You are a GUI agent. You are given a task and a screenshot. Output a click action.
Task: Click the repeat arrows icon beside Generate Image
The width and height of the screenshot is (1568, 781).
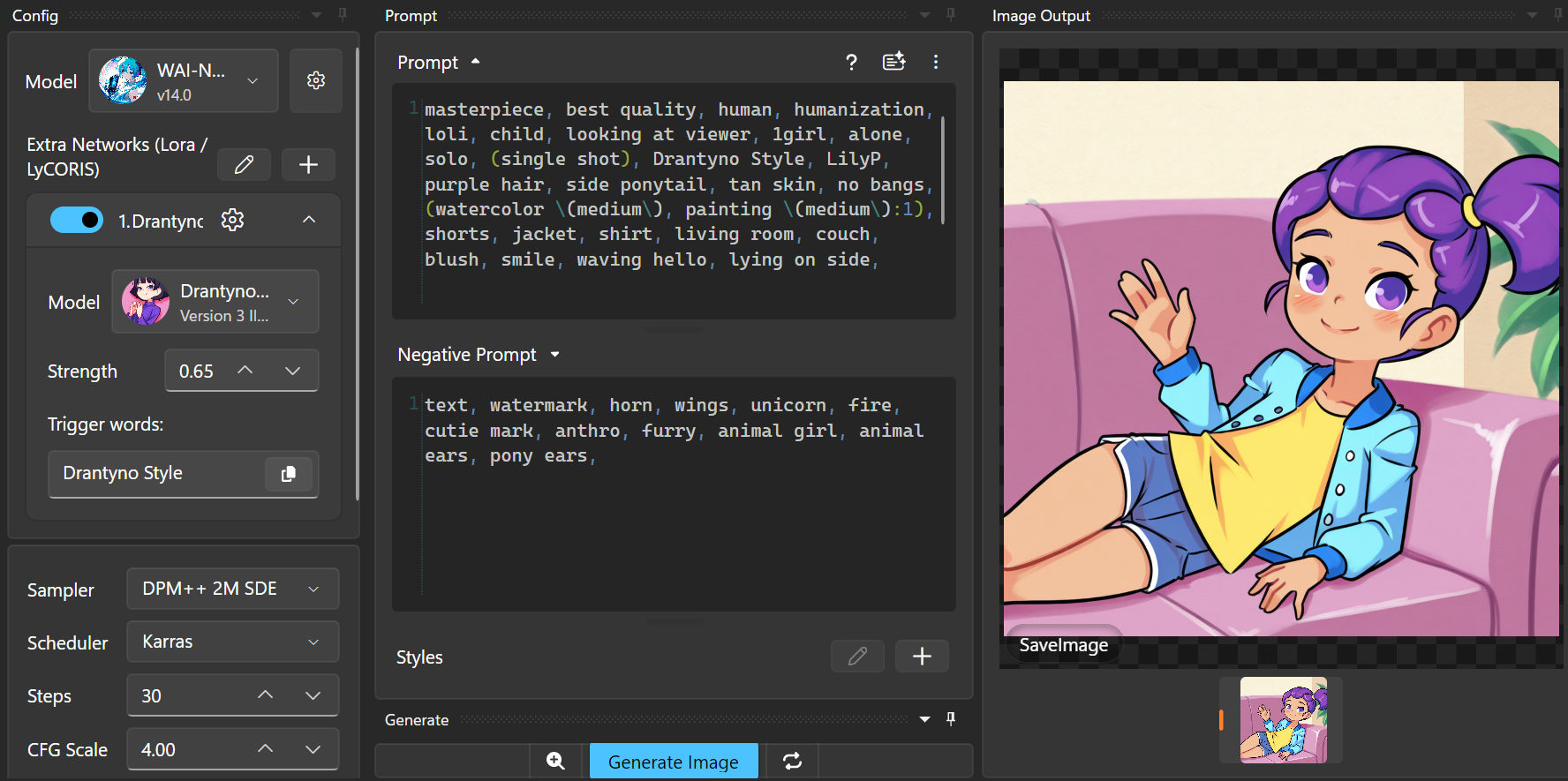(x=792, y=761)
